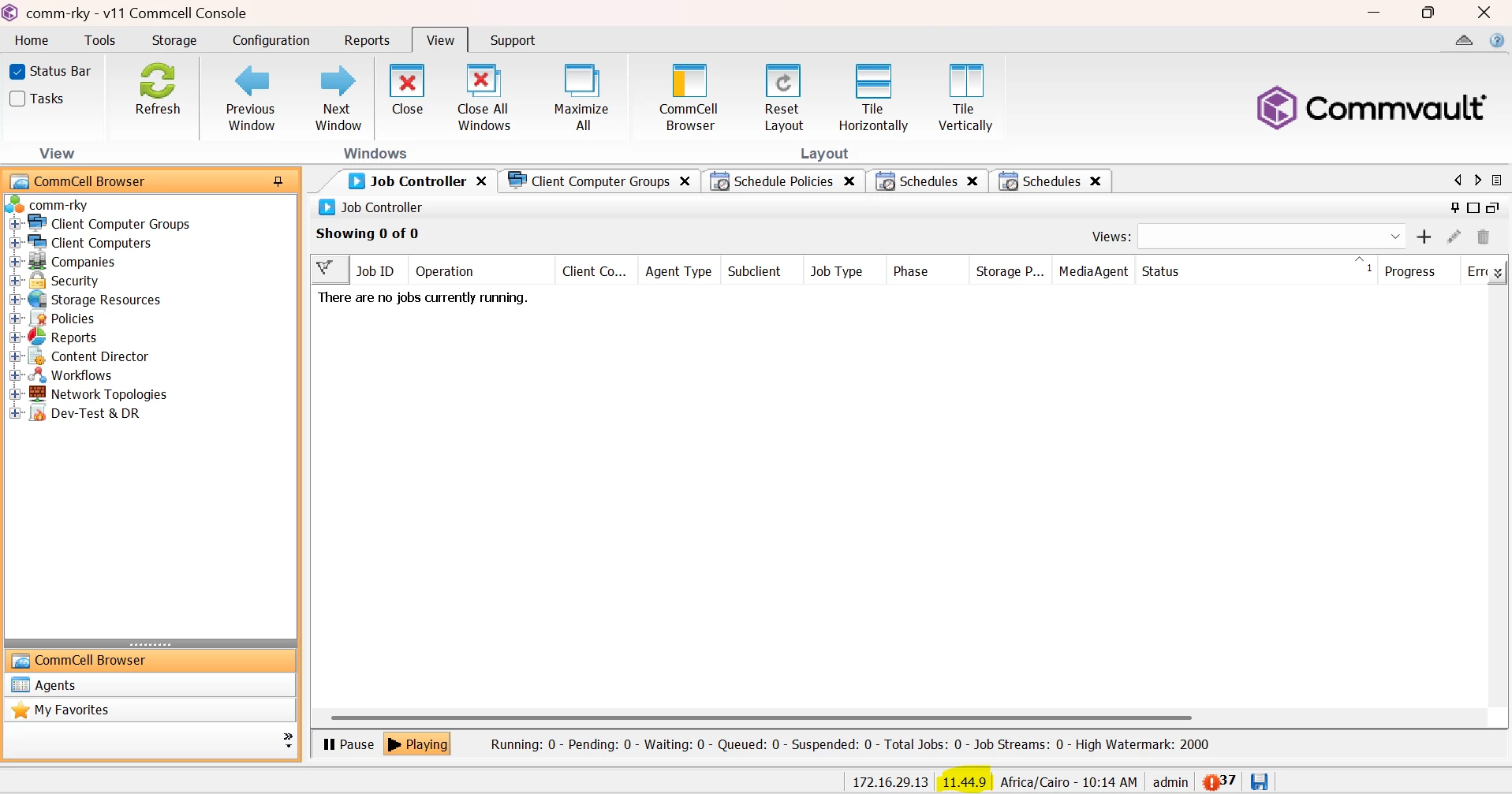Open the Support ribbon tab

[513, 40]
